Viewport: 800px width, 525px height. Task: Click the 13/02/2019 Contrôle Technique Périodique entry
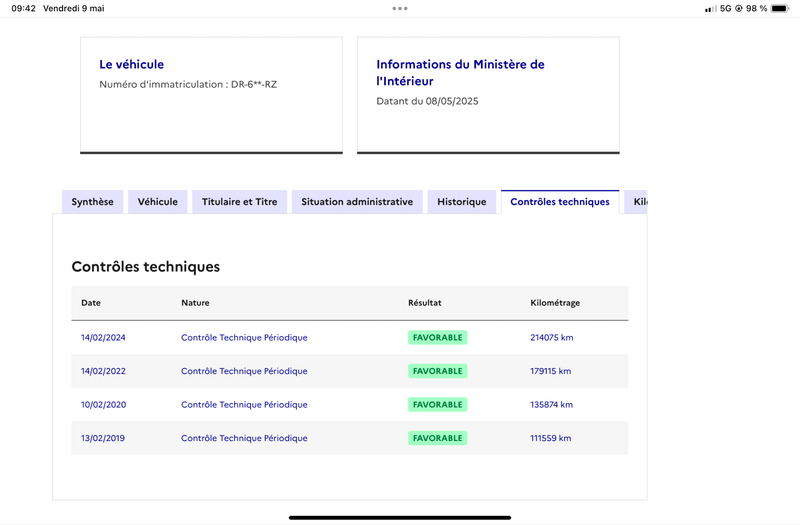pos(244,438)
